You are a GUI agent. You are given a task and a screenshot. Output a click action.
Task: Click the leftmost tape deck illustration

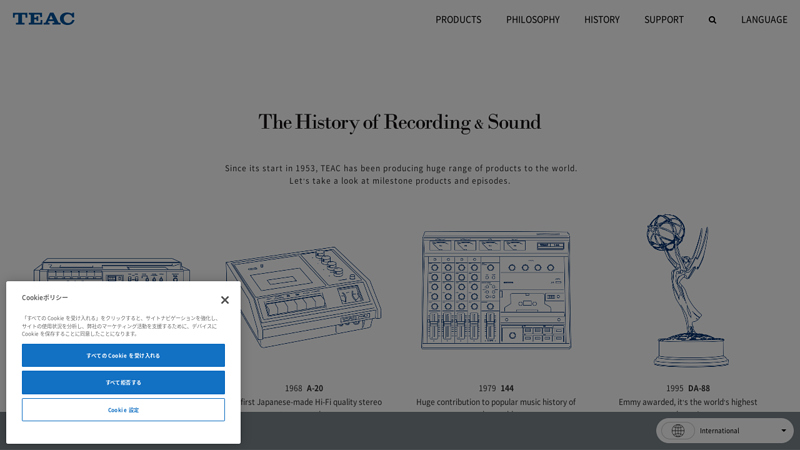click(x=112, y=270)
